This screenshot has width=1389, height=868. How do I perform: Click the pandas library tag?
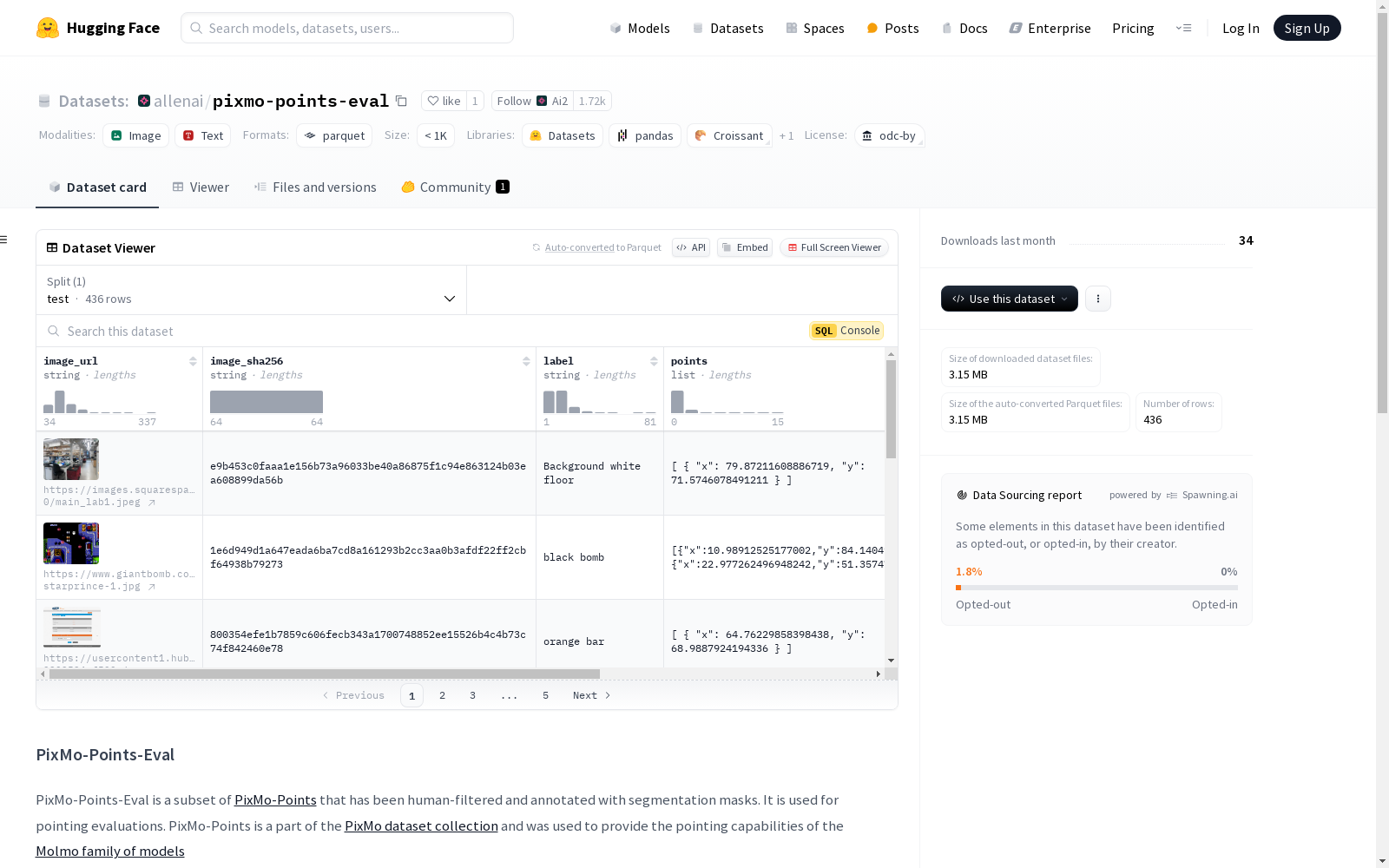click(x=645, y=135)
